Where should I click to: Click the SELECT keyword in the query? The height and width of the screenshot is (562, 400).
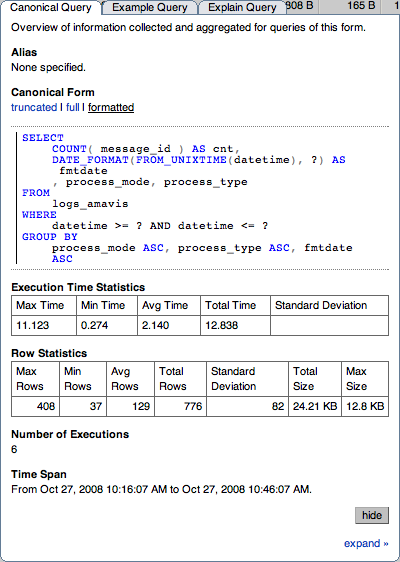43,138
